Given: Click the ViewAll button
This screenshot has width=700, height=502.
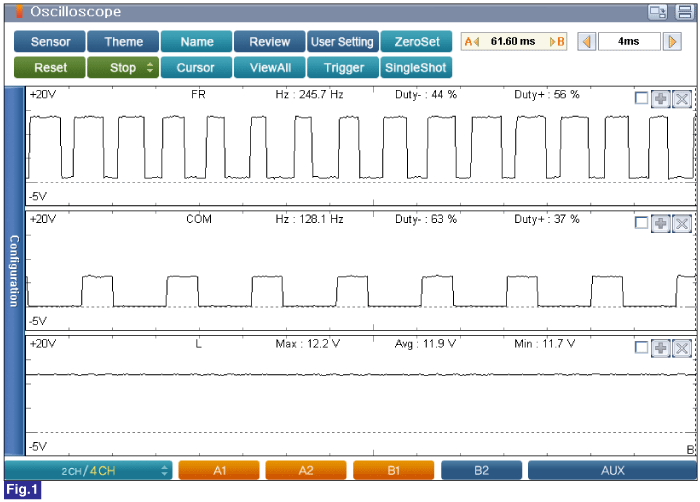Looking at the screenshot, I should click(x=270, y=67).
